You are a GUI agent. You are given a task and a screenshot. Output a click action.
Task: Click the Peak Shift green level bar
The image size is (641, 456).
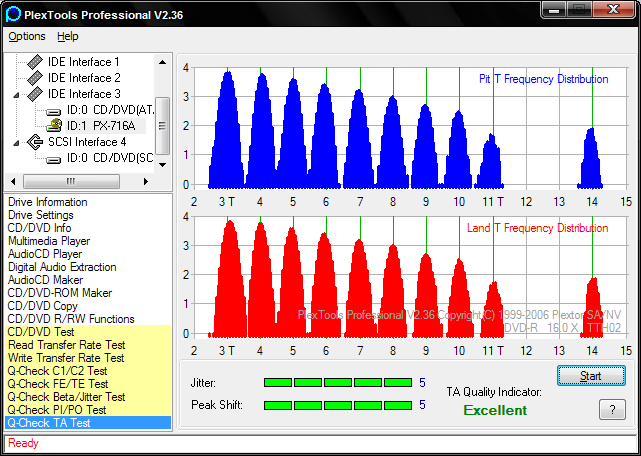(338, 405)
